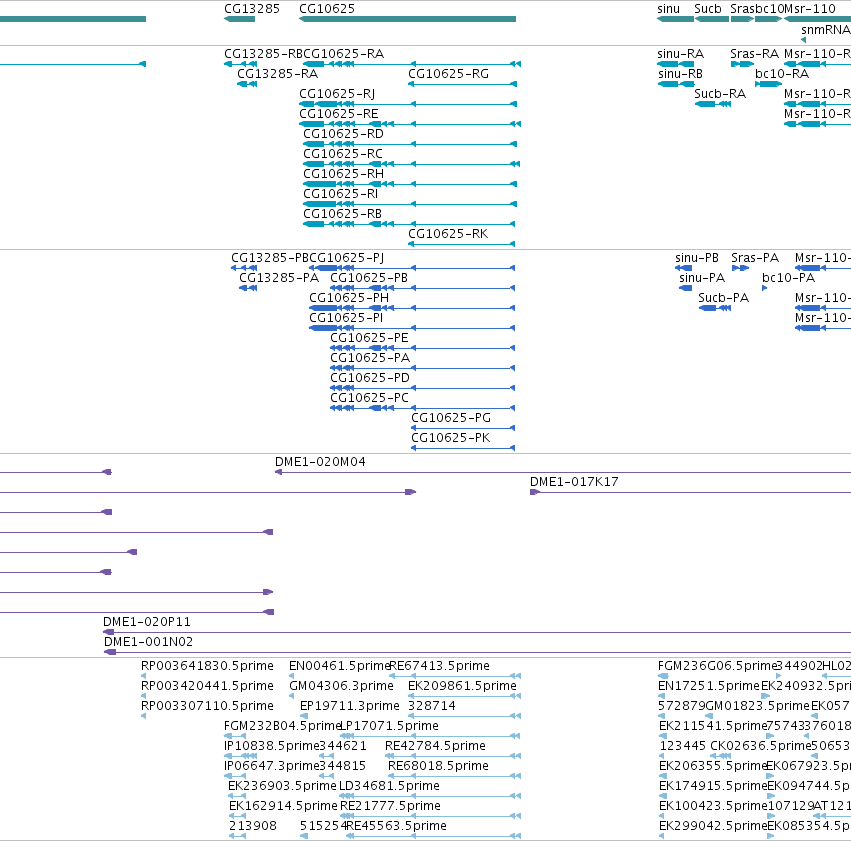The image size is (851, 841).
Task: Select the CG10625 gene label
Action: [327, 9]
